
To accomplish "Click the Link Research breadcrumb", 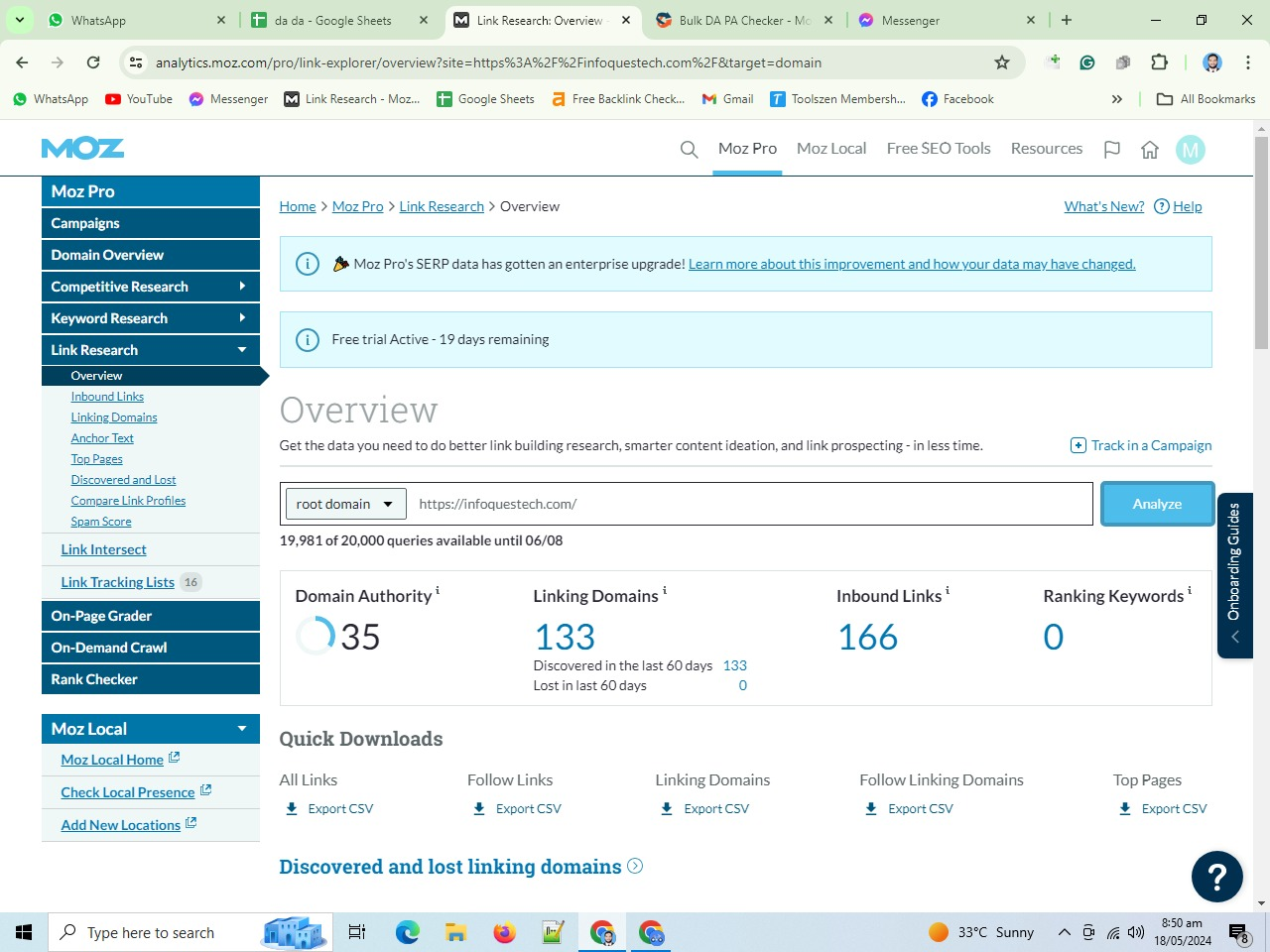I will 442,206.
